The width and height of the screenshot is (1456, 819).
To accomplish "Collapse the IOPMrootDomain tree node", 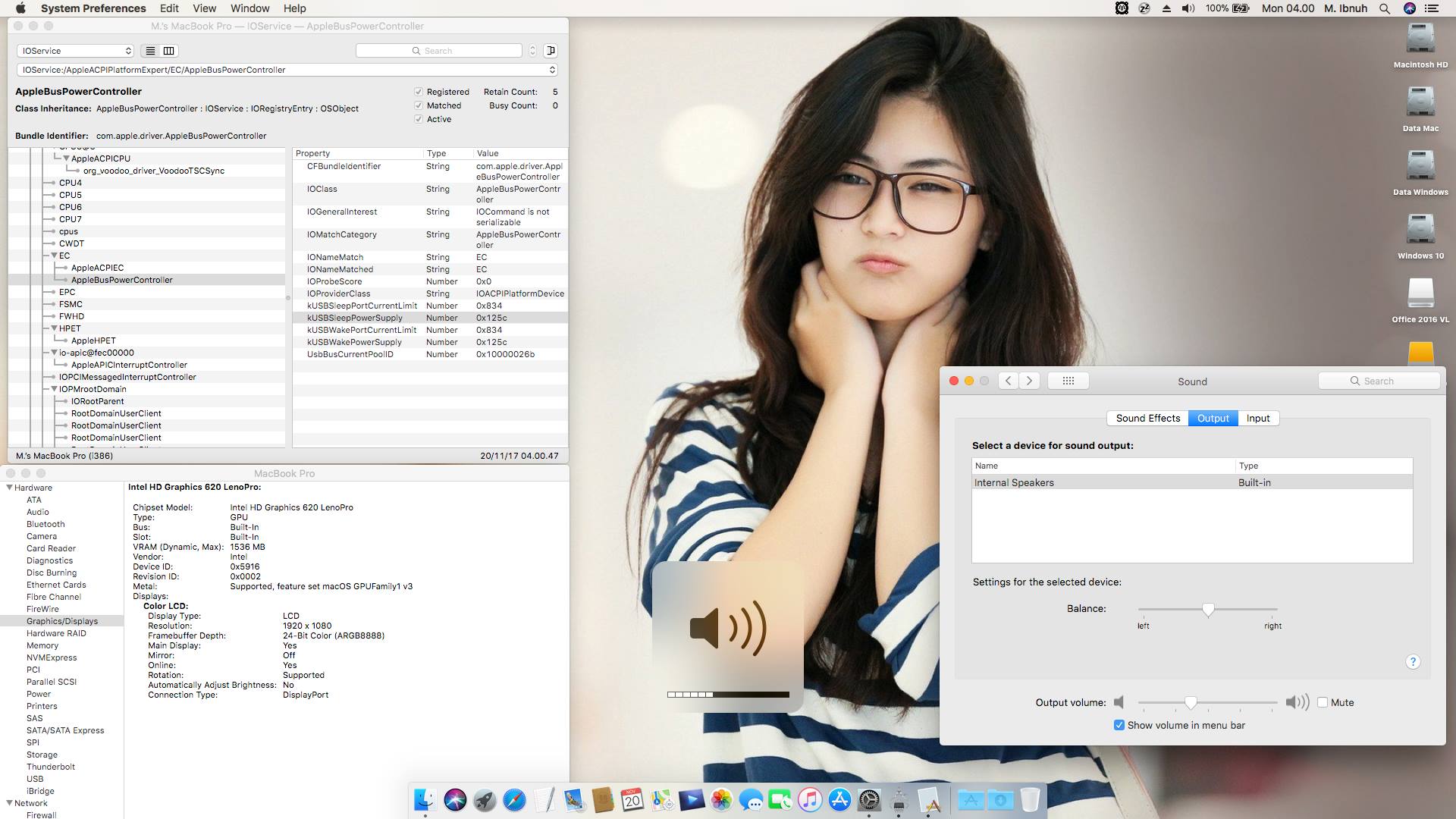I will click(55, 389).
